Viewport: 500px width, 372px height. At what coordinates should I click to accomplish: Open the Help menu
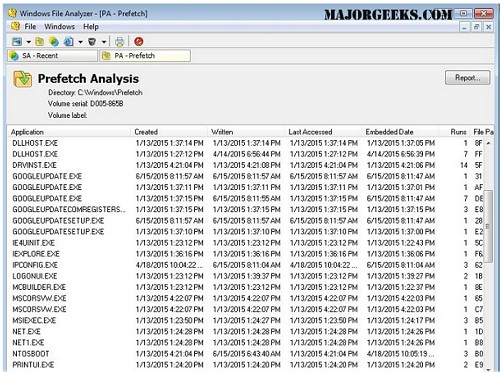pyautogui.click(x=91, y=26)
